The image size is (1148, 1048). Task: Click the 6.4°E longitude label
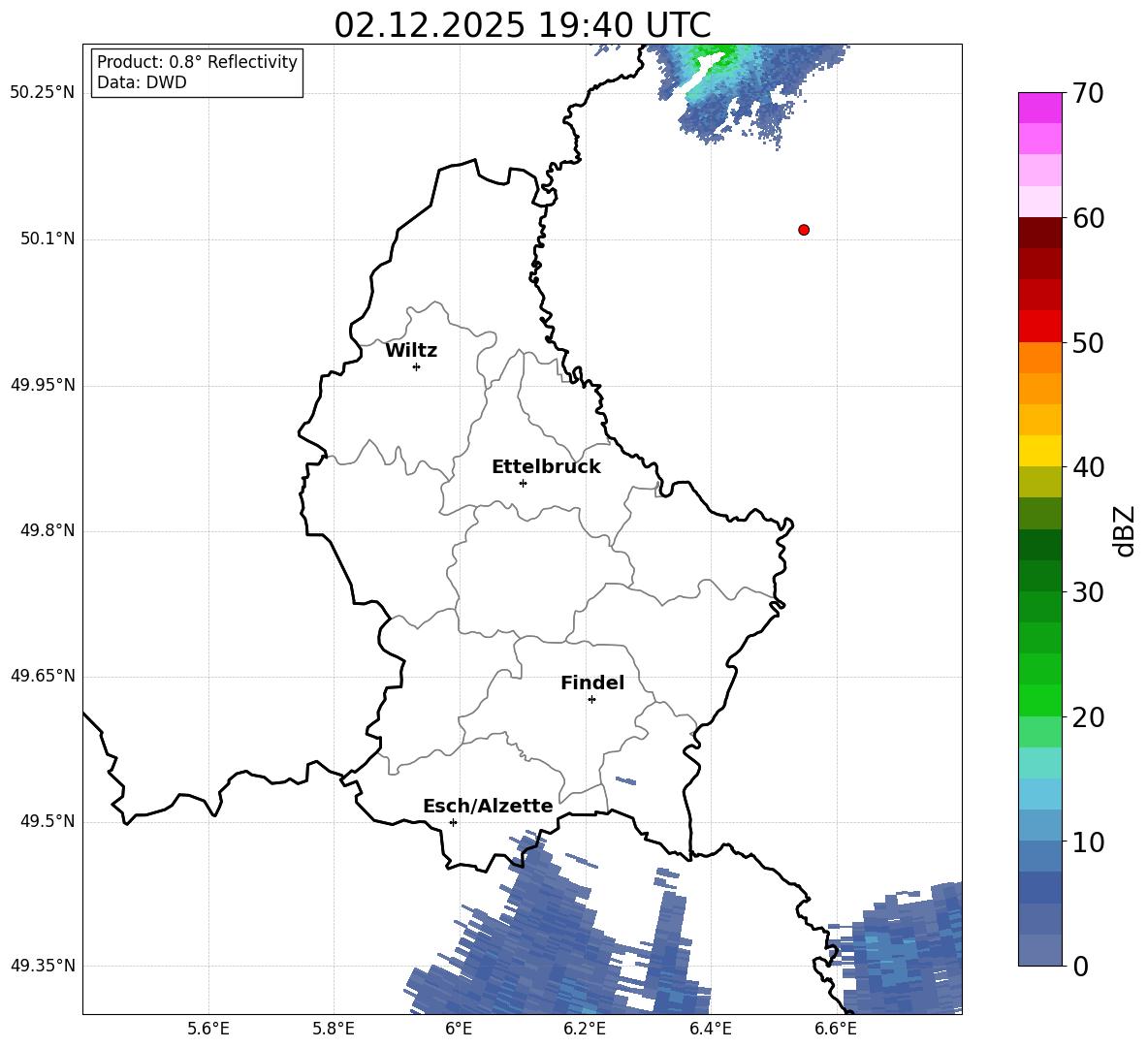(710, 1029)
